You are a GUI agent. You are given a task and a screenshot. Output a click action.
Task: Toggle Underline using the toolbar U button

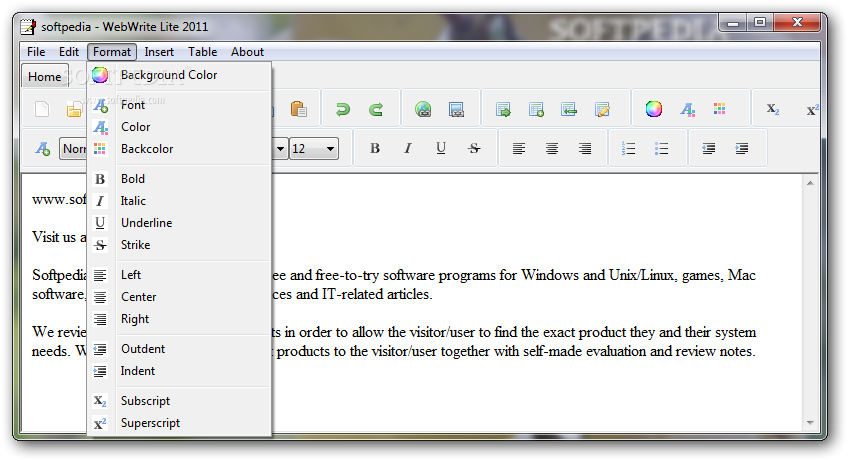(441, 148)
